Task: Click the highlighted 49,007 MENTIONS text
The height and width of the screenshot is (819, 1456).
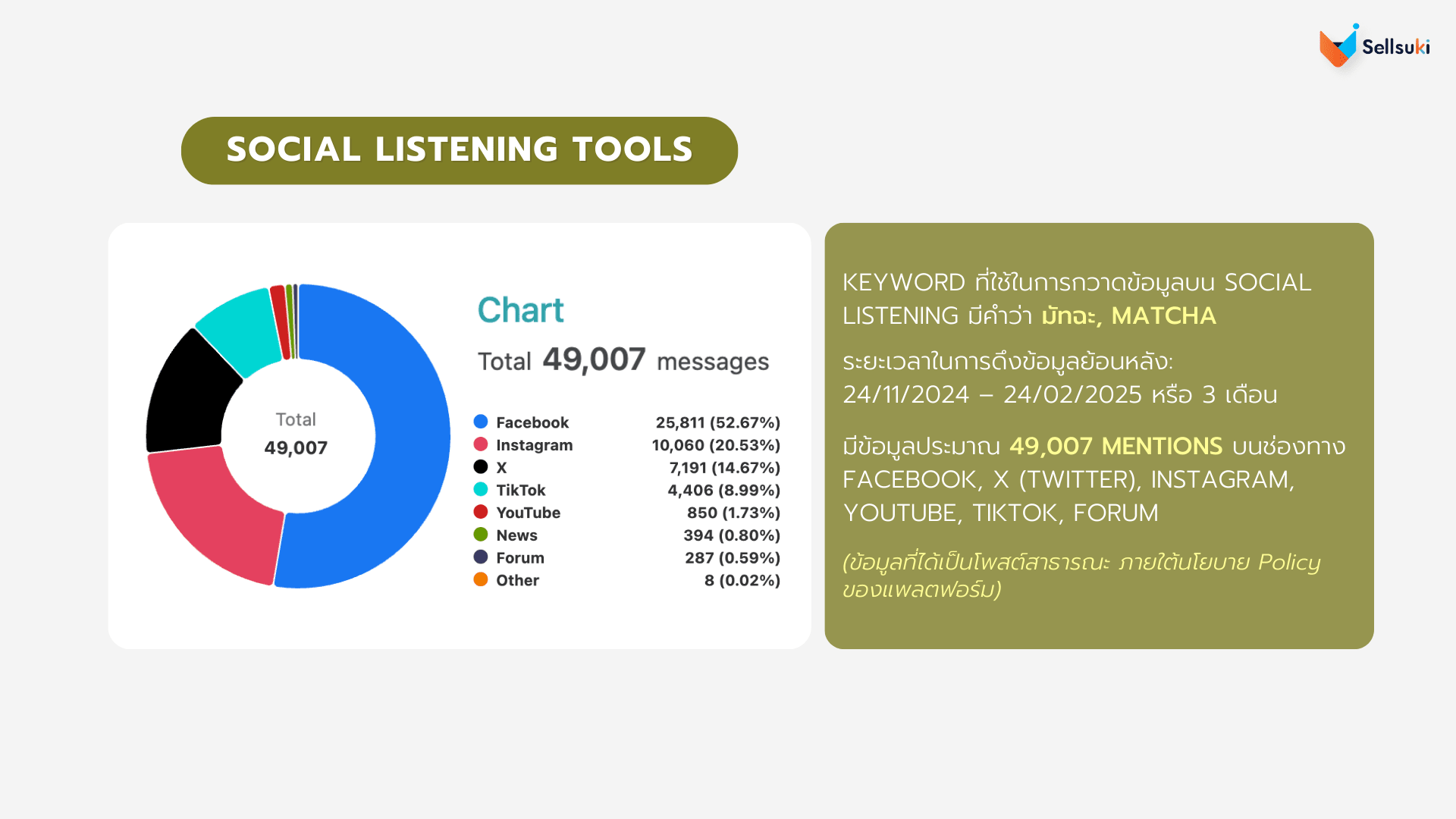Action: (x=1116, y=446)
